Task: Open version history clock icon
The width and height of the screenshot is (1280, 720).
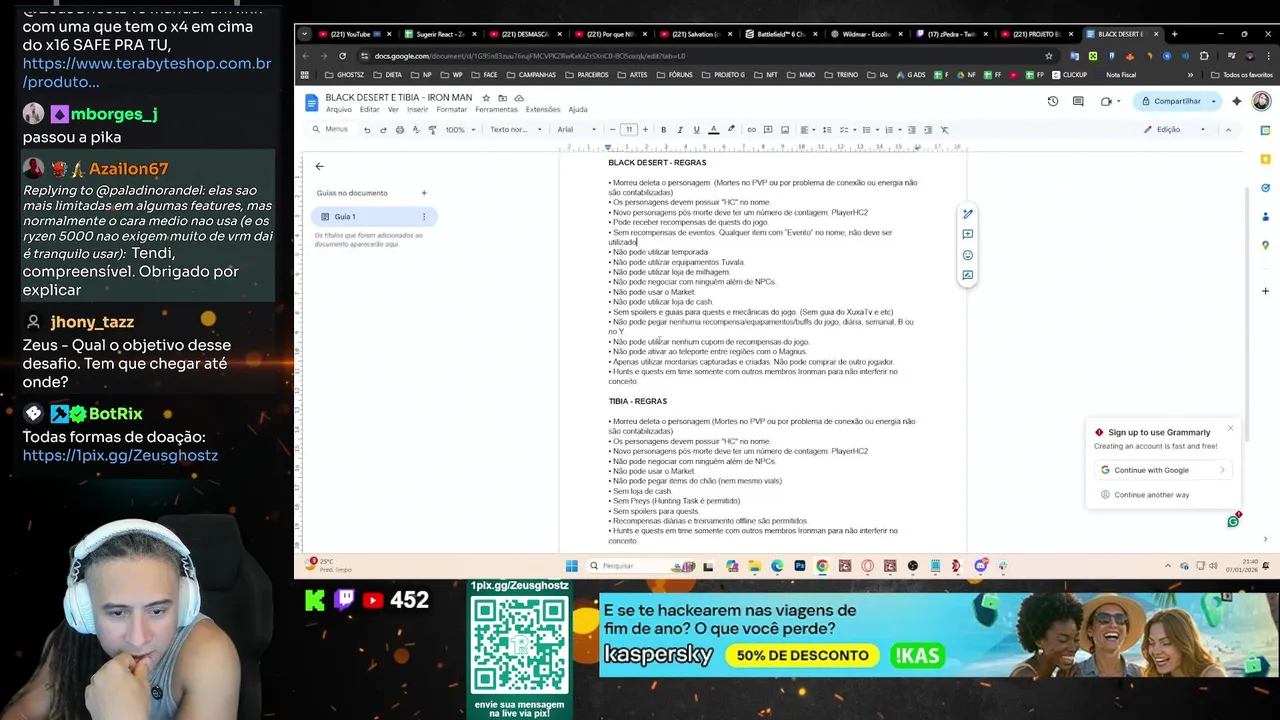Action: coord(1053,101)
